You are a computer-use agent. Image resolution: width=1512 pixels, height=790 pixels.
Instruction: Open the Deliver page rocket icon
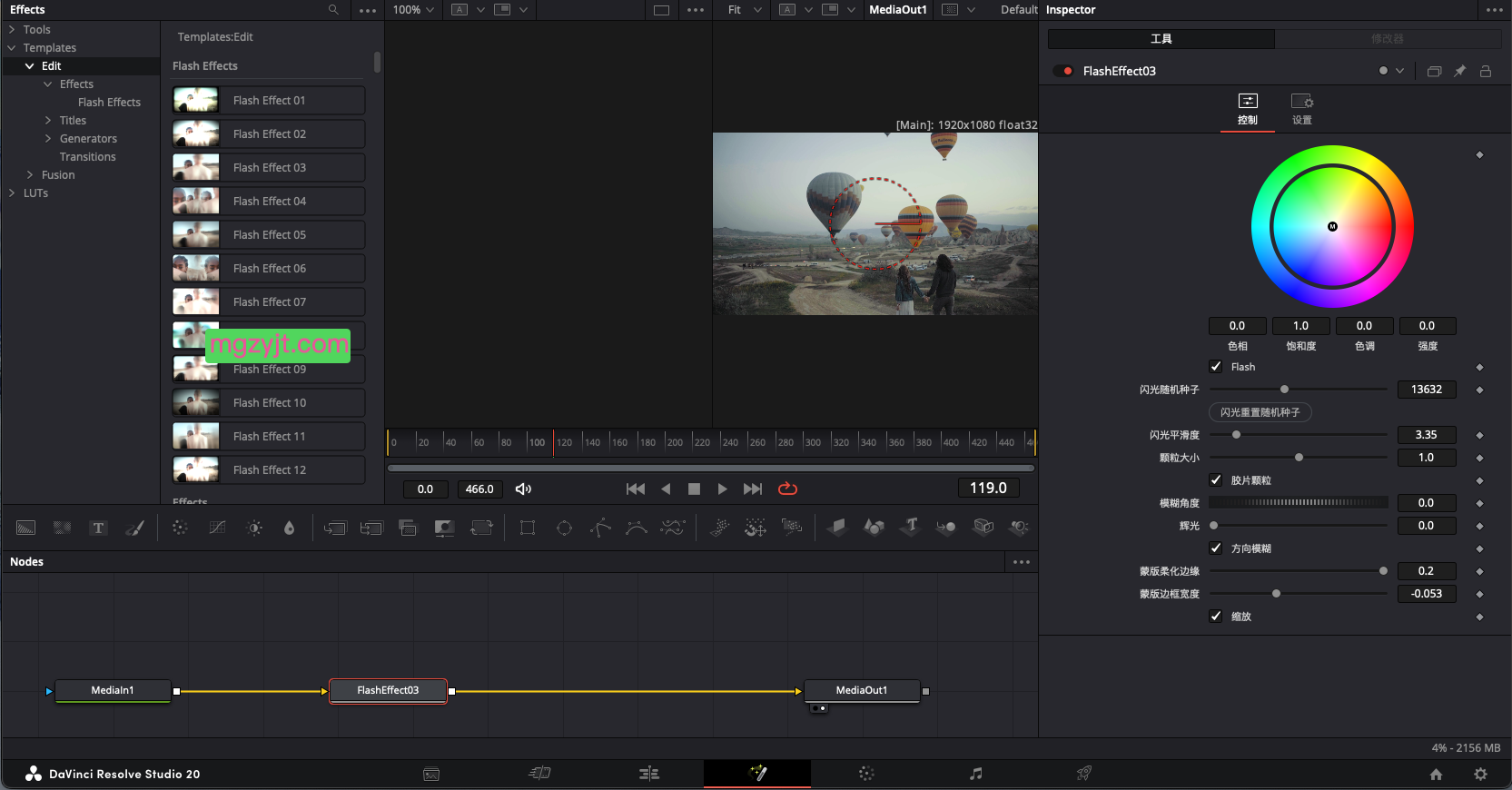1083,774
